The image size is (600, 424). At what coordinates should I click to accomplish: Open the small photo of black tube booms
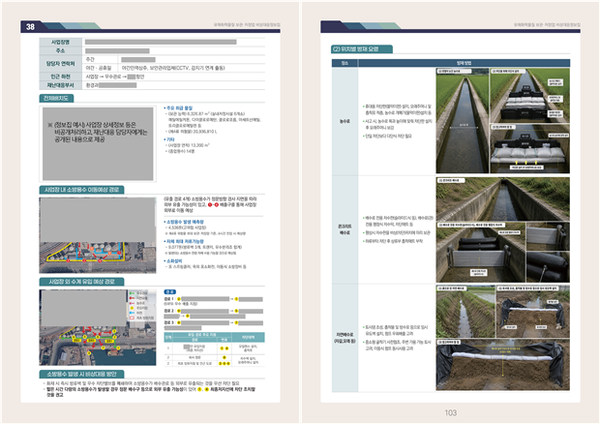coord(548,267)
